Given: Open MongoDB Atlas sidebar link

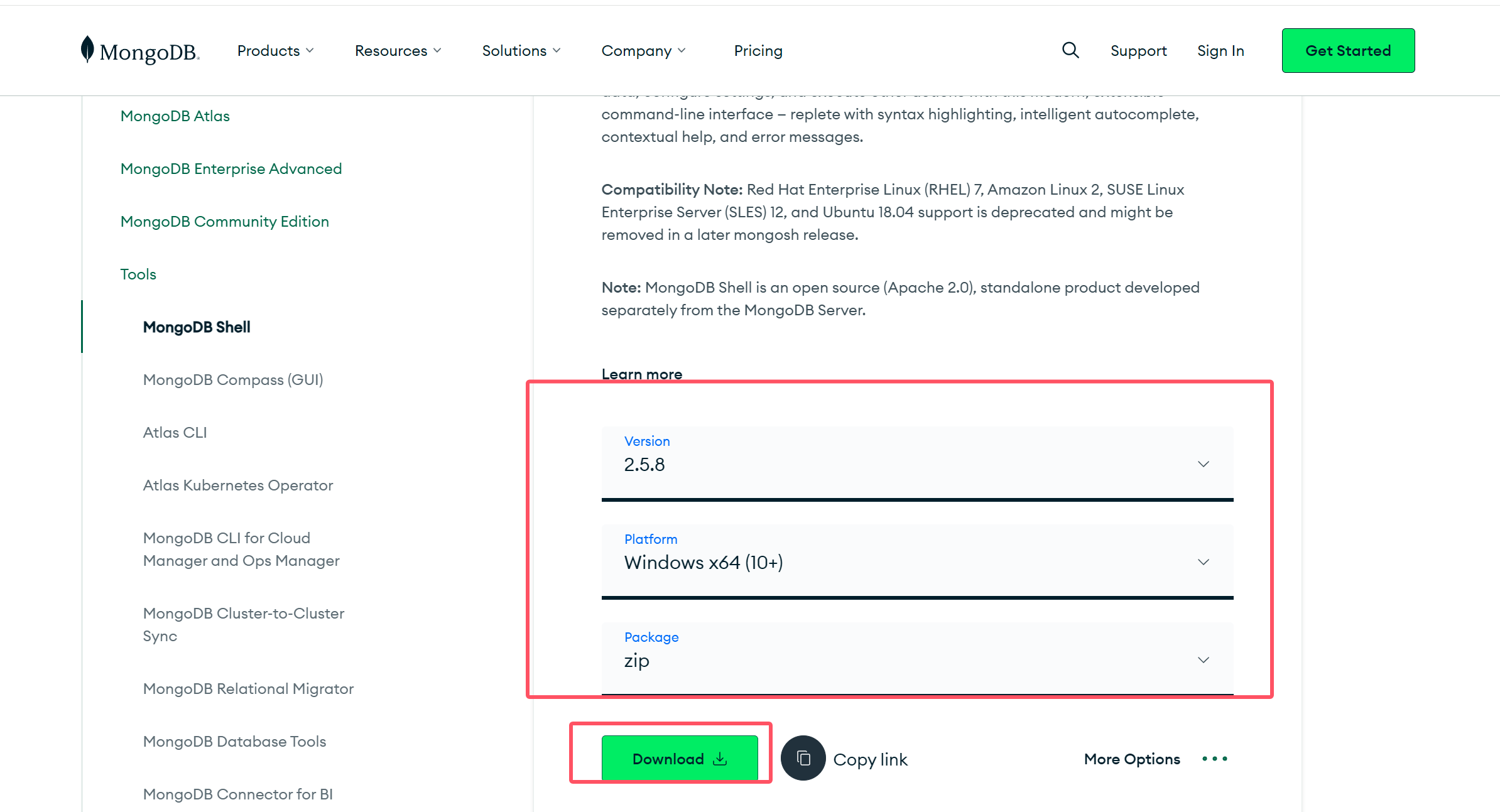Looking at the screenshot, I should click(175, 116).
